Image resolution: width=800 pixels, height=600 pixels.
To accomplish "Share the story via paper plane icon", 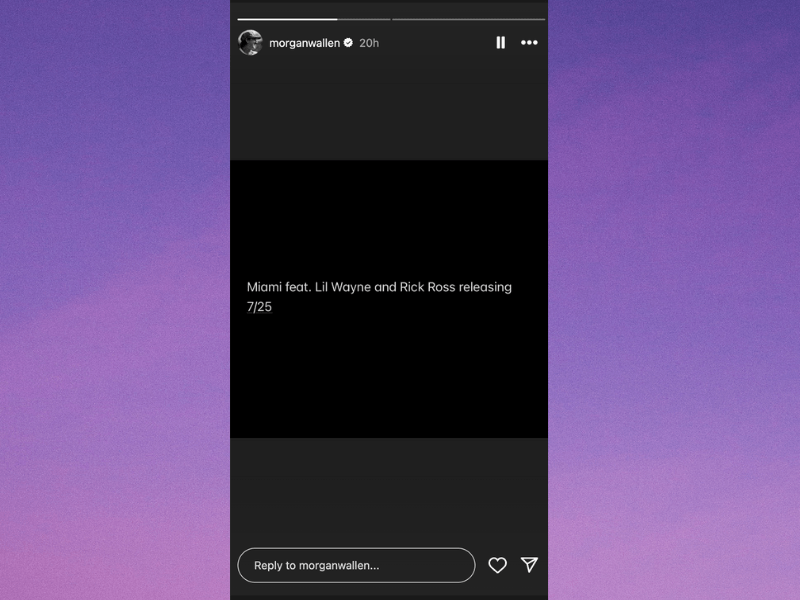I will click(x=529, y=565).
